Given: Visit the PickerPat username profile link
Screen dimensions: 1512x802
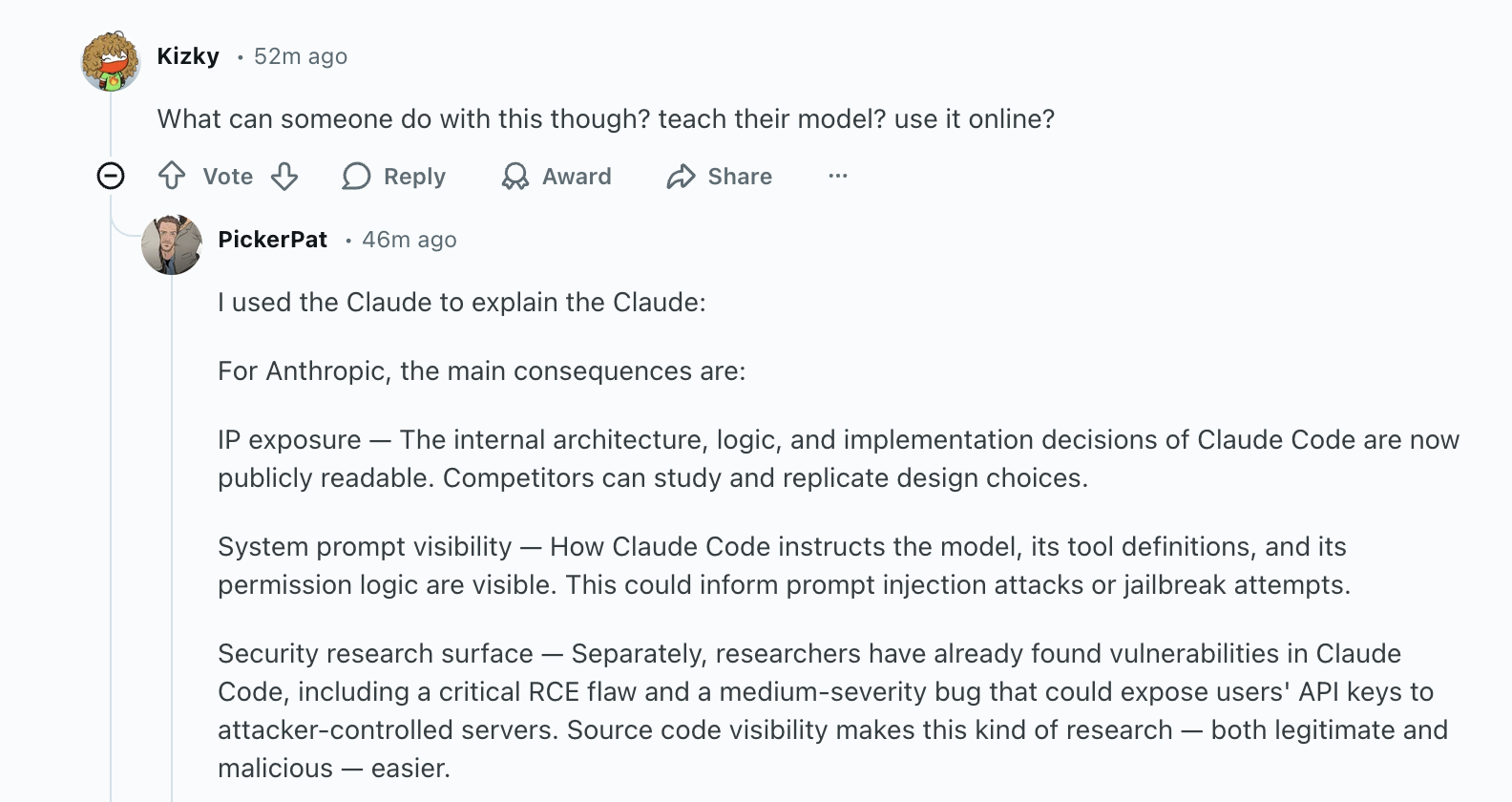Looking at the screenshot, I should coord(272,240).
